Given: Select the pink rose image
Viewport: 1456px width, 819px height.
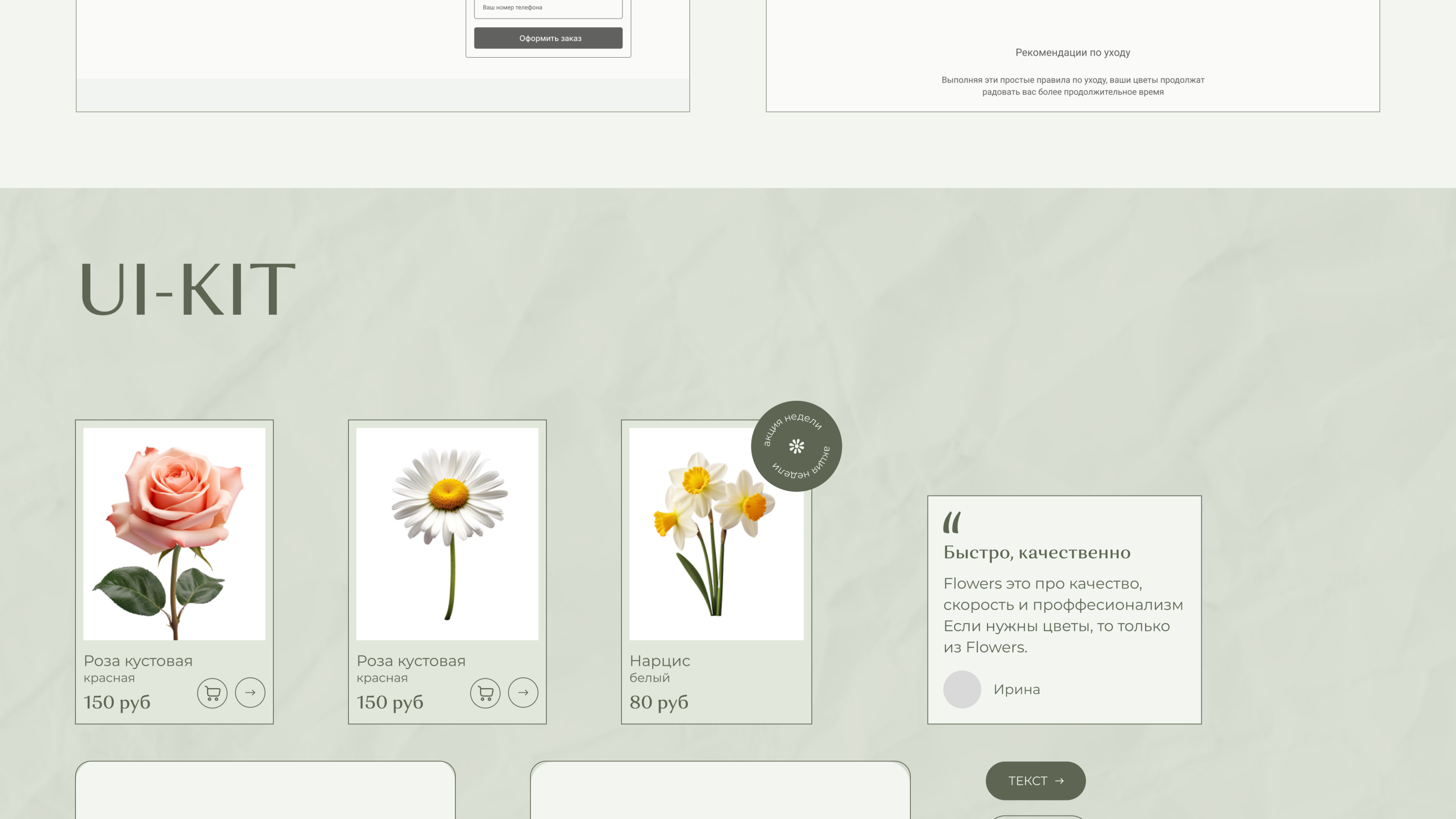Looking at the screenshot, I should [x=174, y=534].
